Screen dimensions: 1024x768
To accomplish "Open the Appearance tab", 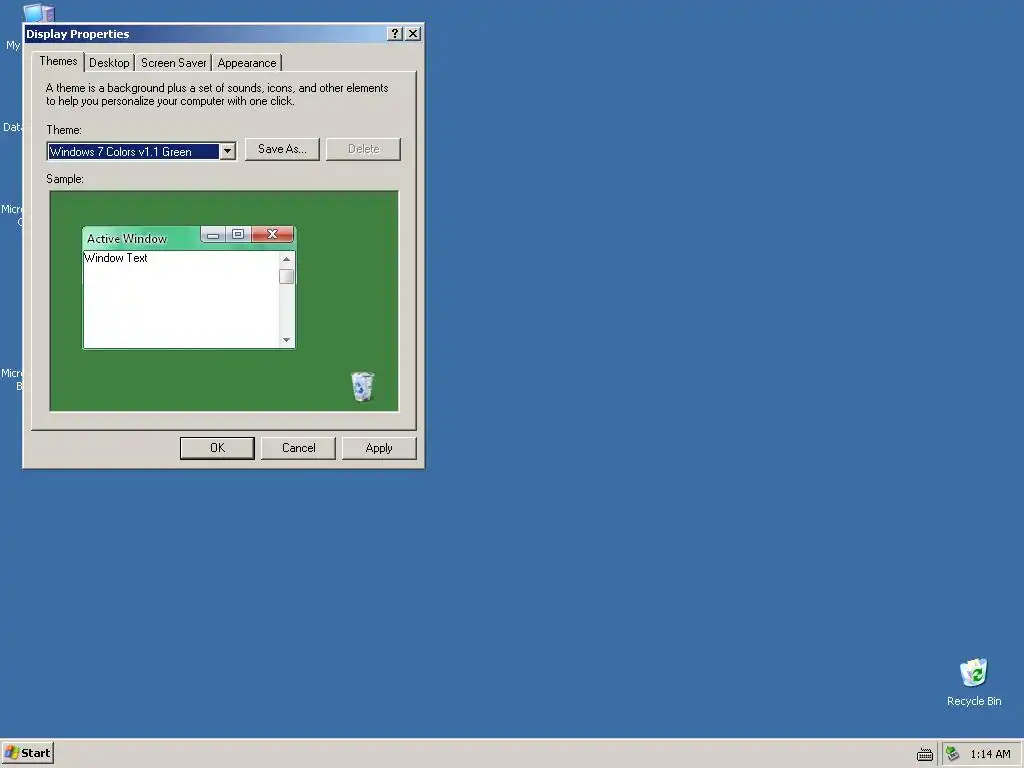I will pyautogui.click(x=247, y=63).
